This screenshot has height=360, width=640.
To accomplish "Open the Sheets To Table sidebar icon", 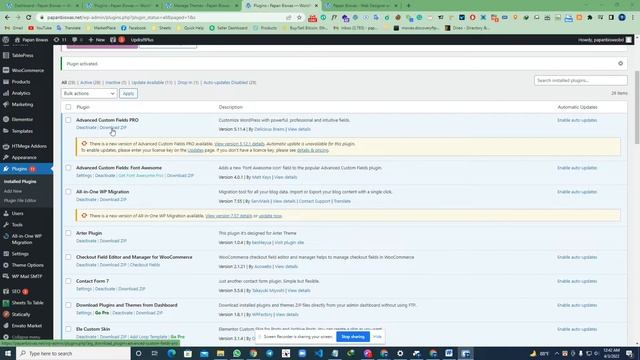I will (x=6, y=303).
